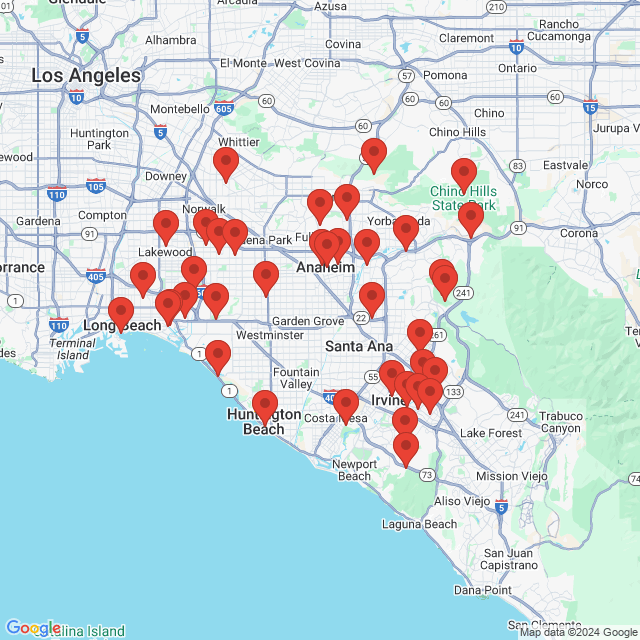This screenshot has width=640, height=640.
Task: Click the Interstate 15 shield
Action: 590,107
